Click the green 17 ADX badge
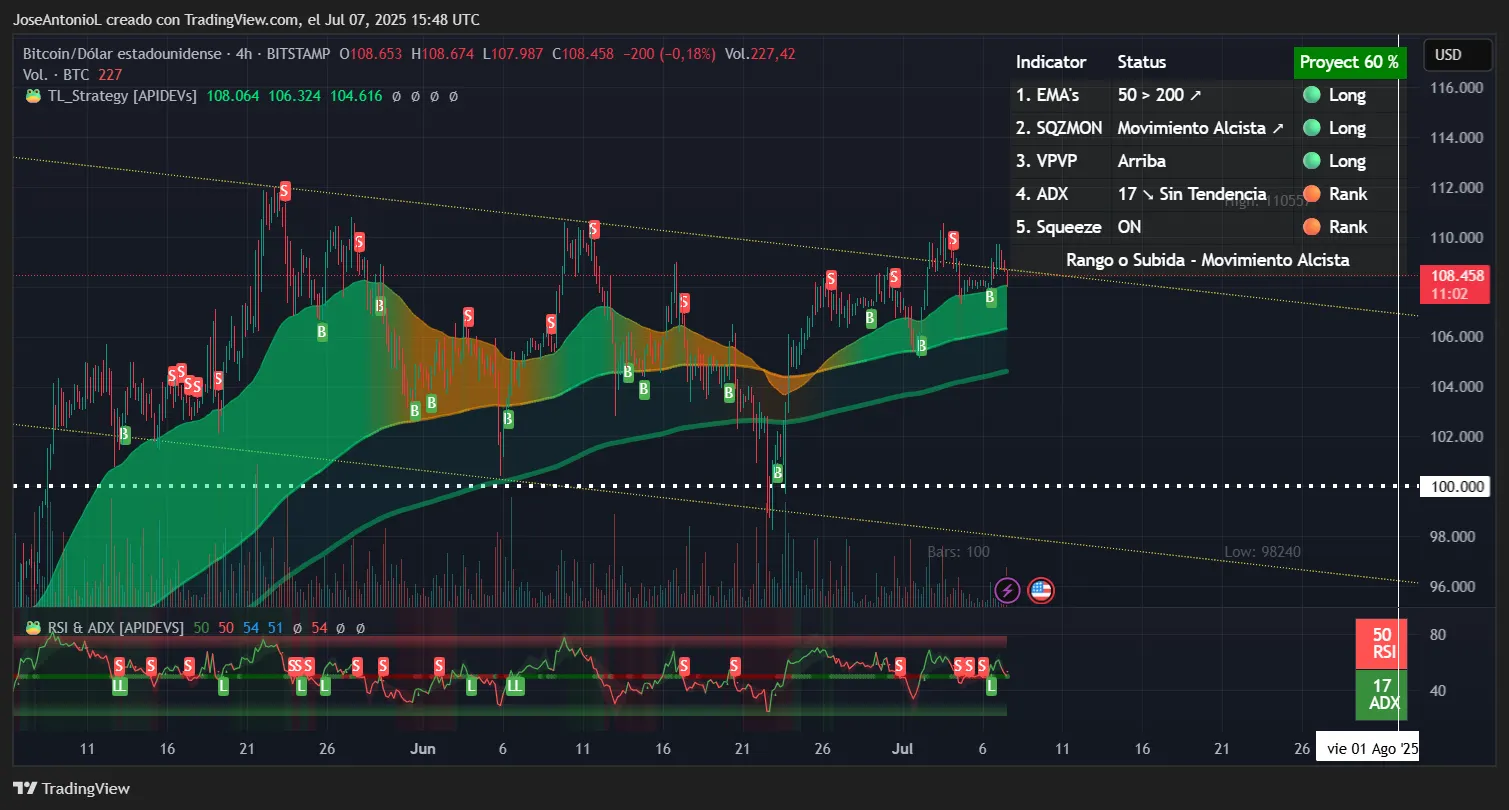Screen dimensions: 1509x810 coord(1381,695)
